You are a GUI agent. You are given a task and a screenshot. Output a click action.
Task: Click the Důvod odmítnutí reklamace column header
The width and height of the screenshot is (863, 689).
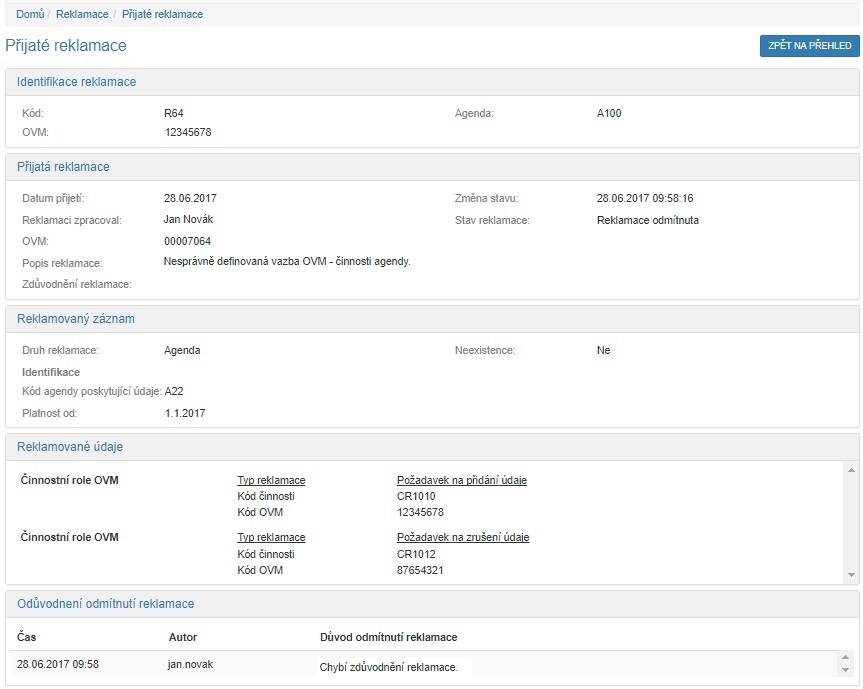[x=388, y=637]
